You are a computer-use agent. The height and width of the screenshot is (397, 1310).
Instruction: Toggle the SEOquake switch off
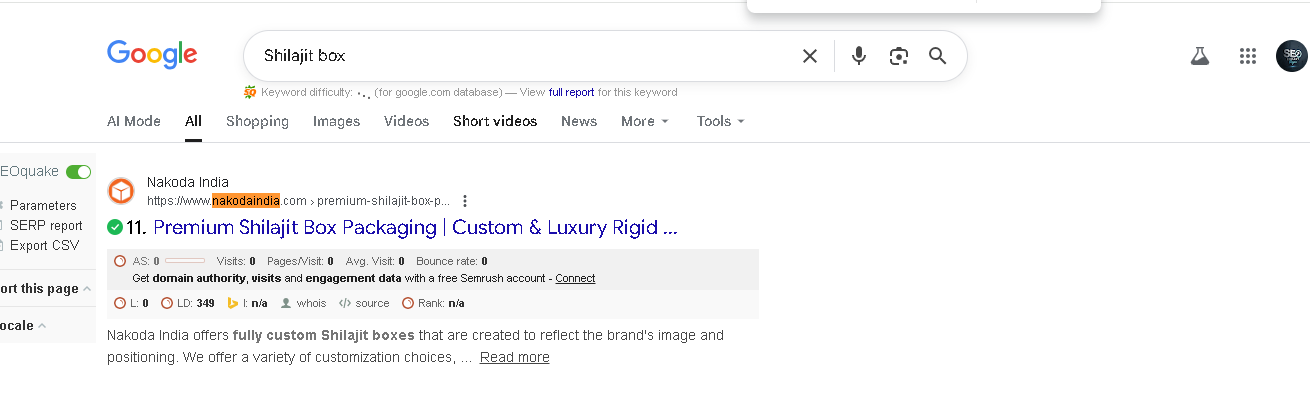pyautogui.click(x=78, y=172)
